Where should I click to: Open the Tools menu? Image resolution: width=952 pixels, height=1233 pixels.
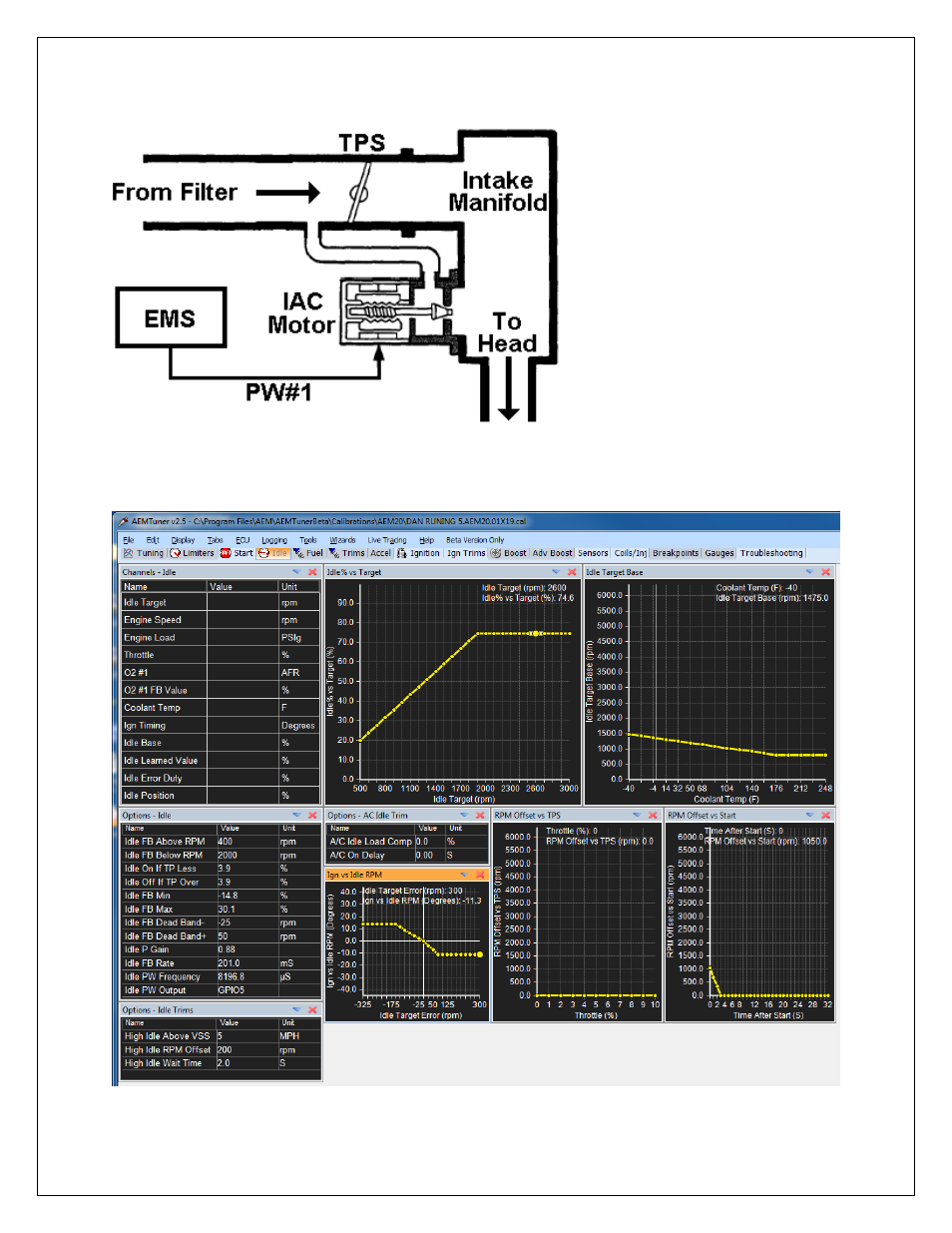click(x=308, y=540)
